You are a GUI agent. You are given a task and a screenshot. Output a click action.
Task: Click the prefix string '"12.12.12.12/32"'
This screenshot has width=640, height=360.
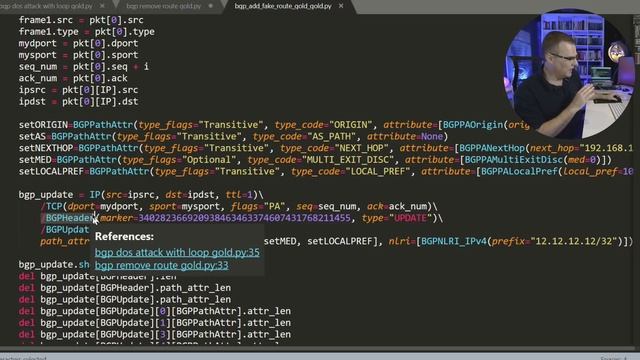point(573,241)
